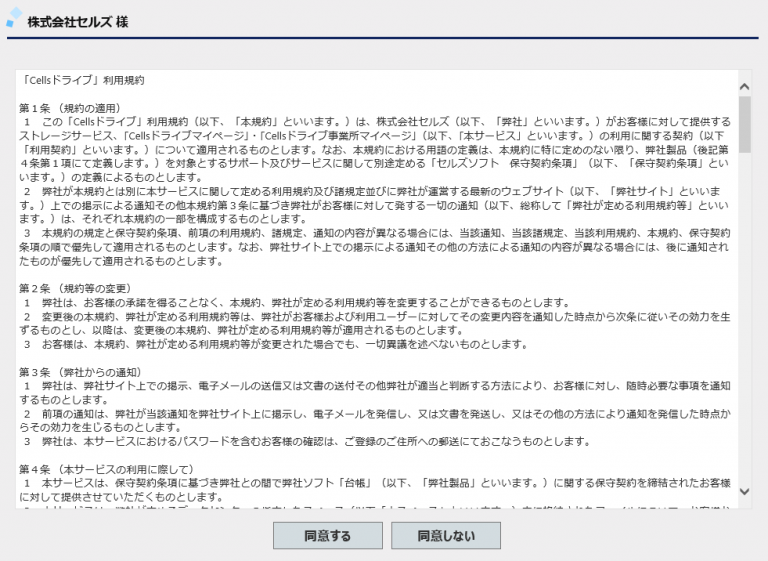Click the 第1条（規約の適用） heading
The image size is (768, 561).
[70, 108]
